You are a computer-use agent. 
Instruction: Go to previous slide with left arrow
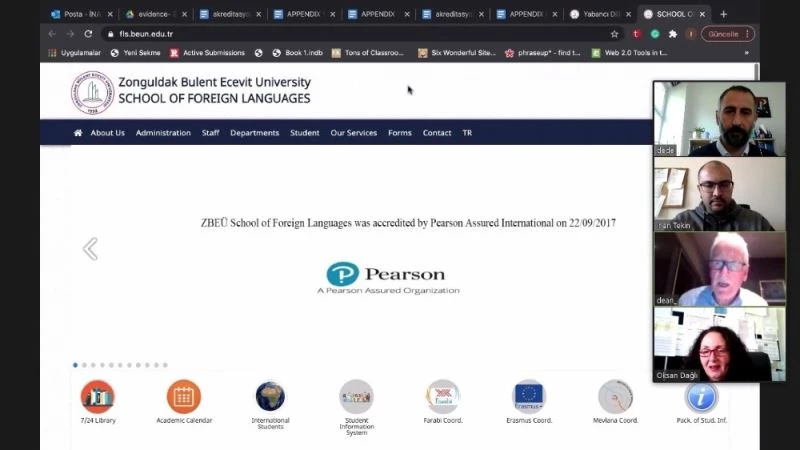(x=90, y=249)
